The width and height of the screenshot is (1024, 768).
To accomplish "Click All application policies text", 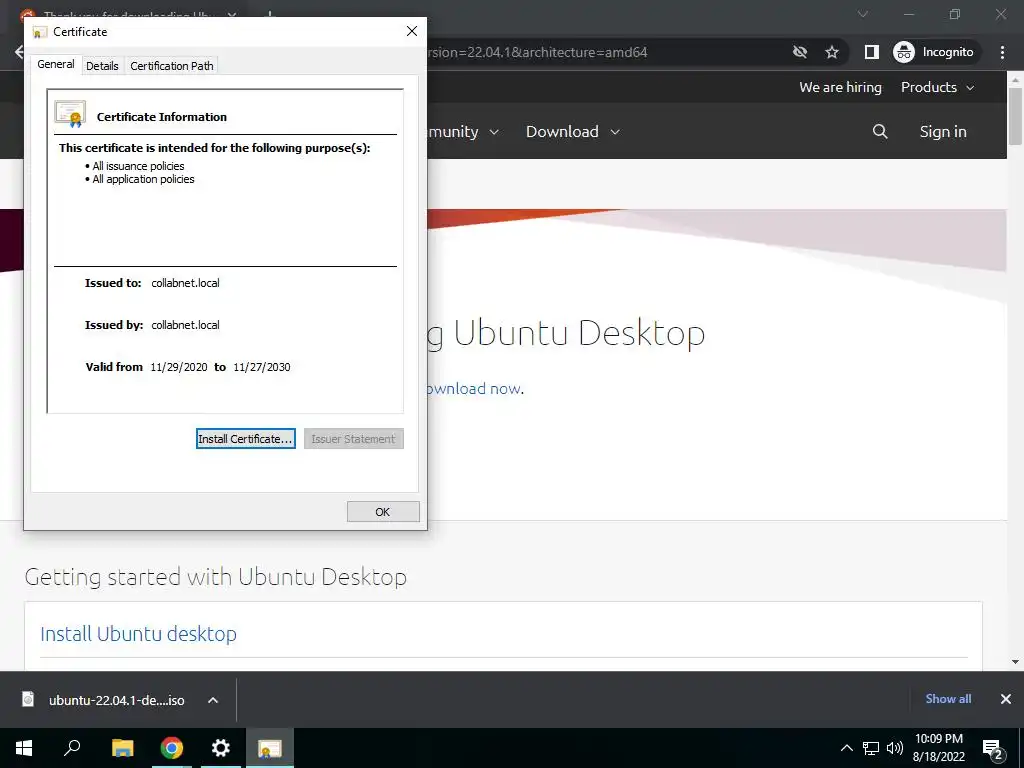I will click(144, 179).
